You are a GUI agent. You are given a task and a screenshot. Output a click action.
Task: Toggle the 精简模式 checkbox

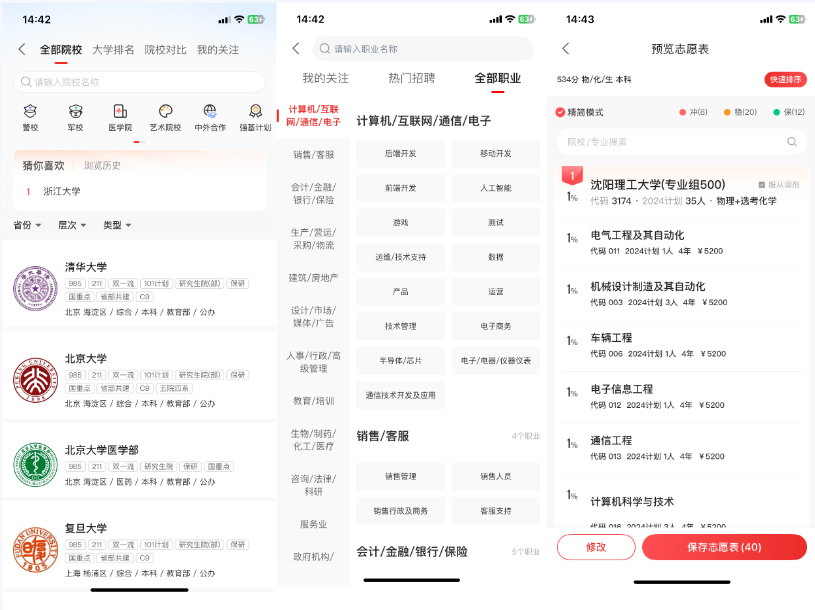pyautogui.click(x=560, y=112)
